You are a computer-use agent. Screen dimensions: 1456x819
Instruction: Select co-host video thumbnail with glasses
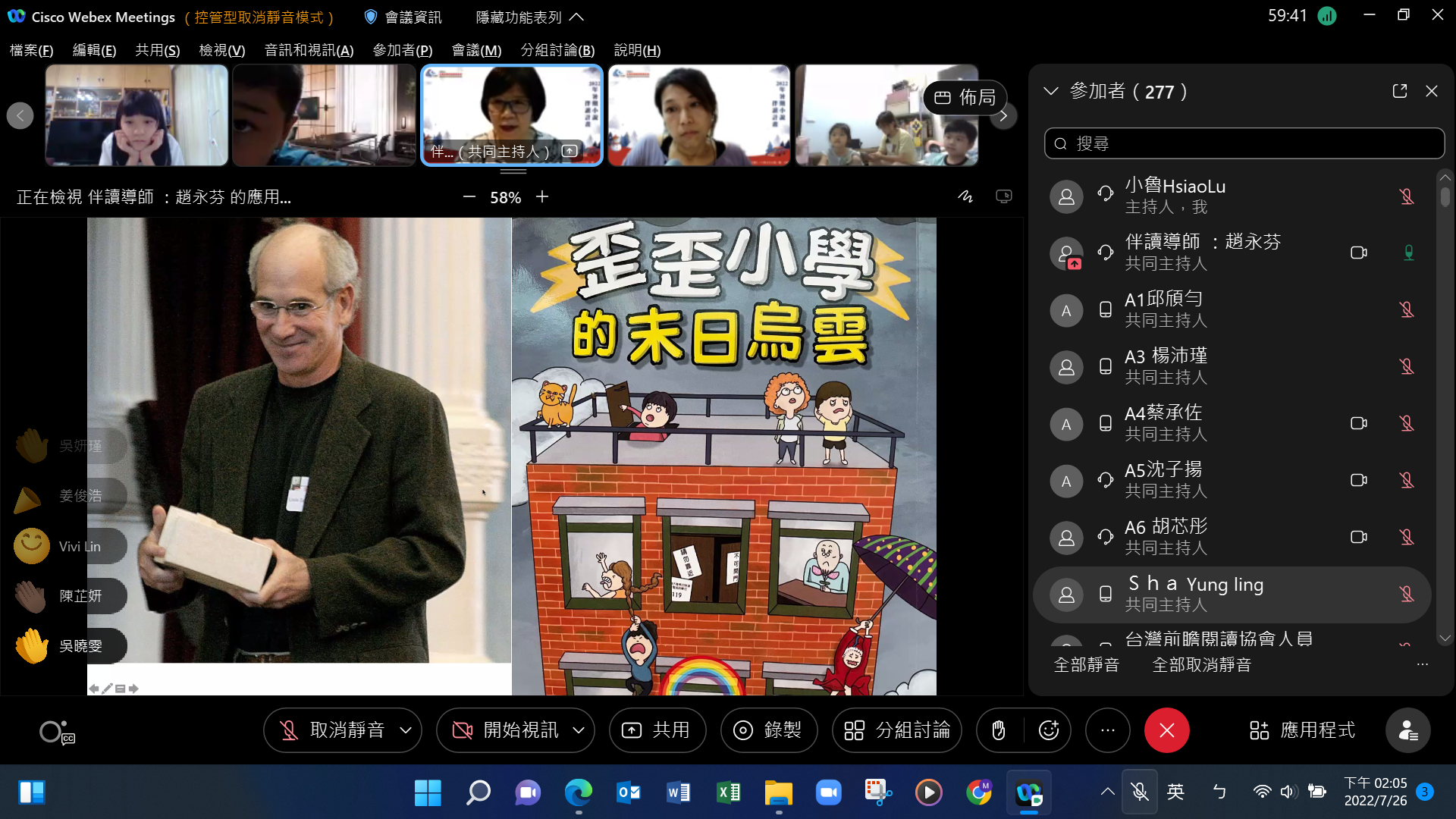(x=512, y=115)
